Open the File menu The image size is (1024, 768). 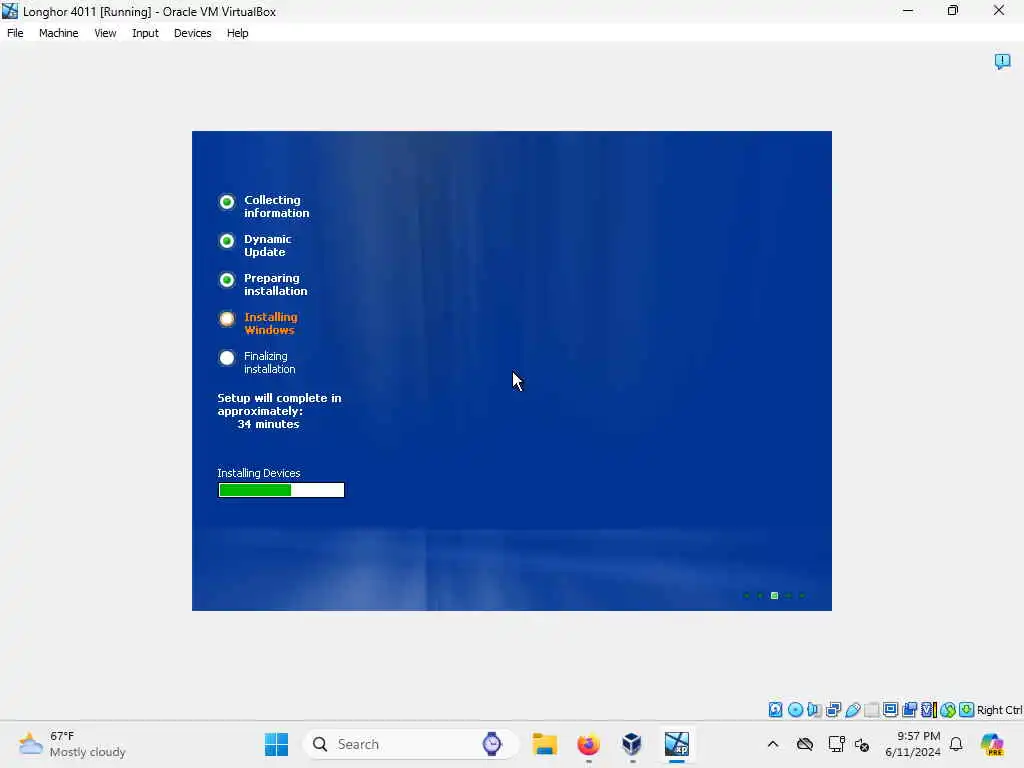[15, 33]
